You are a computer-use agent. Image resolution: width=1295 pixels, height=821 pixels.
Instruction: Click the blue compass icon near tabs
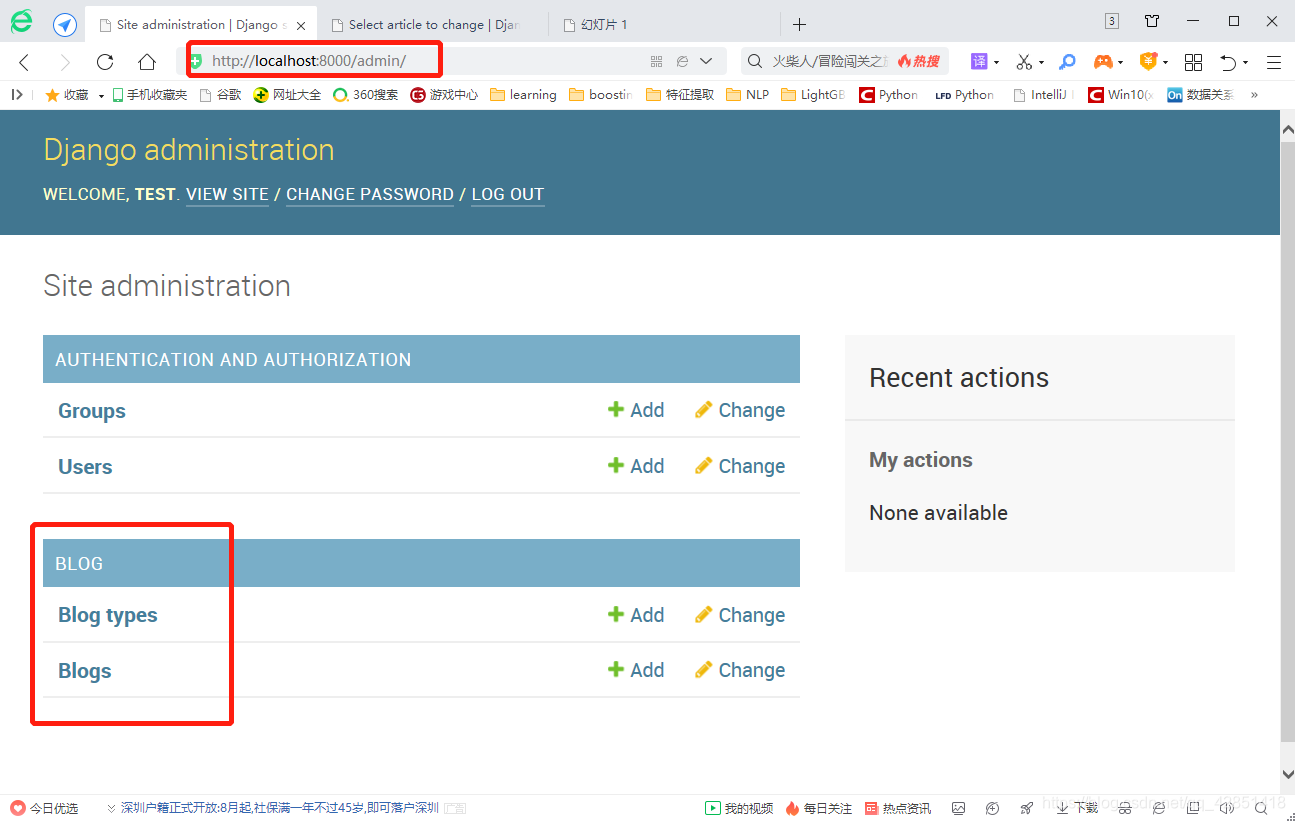(x=65, y=24)
